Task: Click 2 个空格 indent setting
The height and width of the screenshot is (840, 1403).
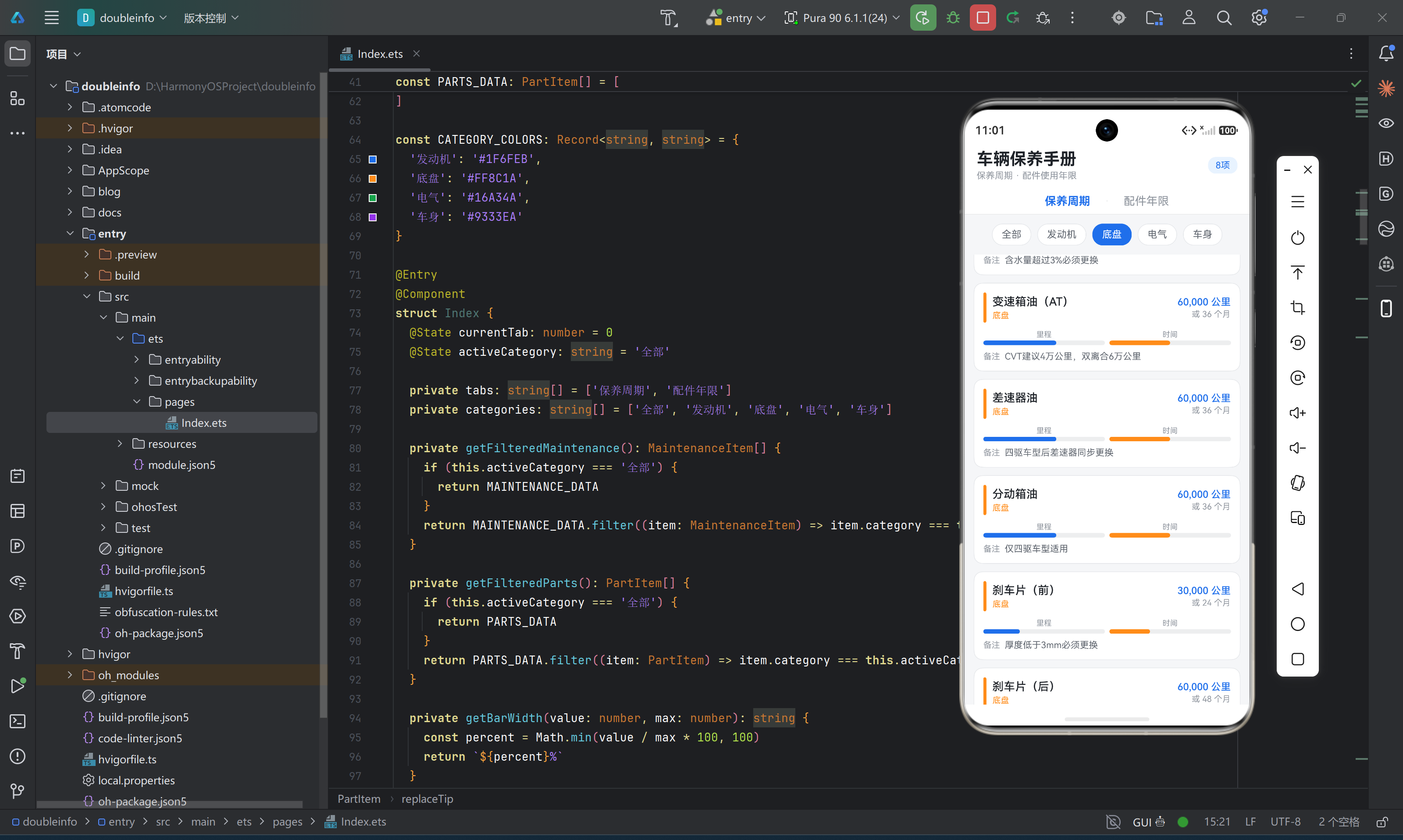Action: click(x=1339, y=822)
